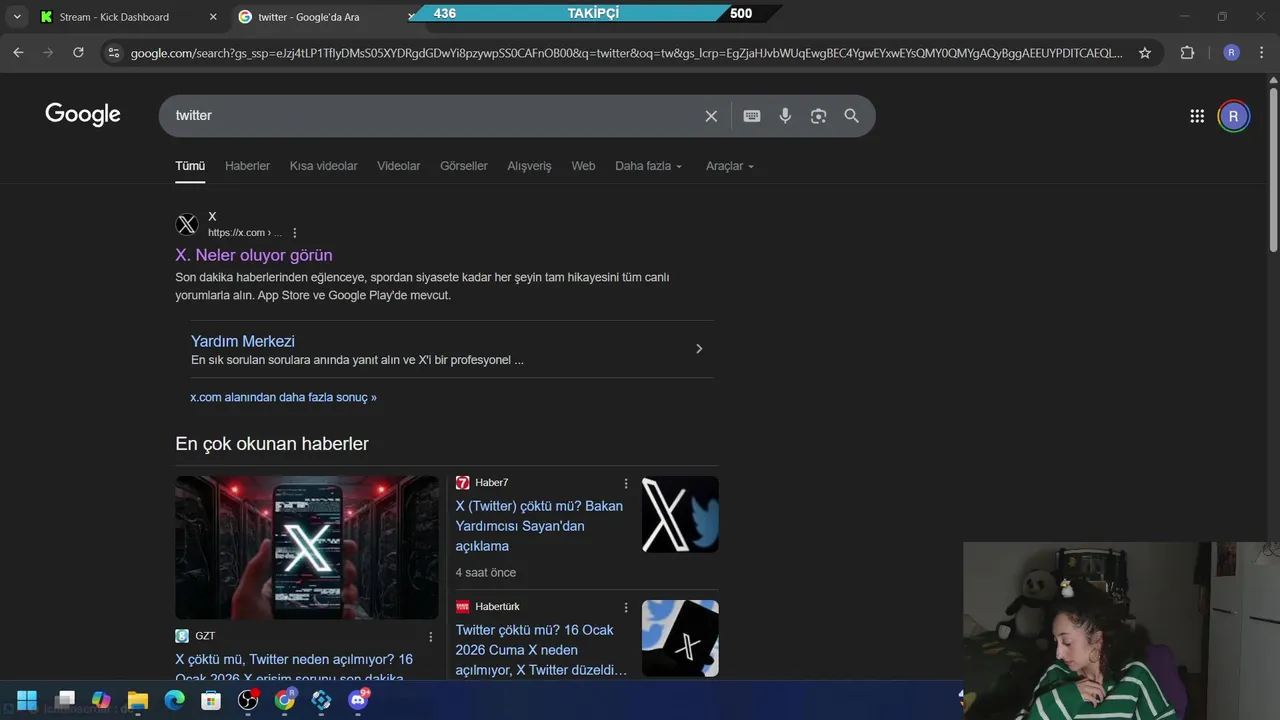Open the tab search dropdown arrow
Viewport: 1280px width, 720px height.
17,17
